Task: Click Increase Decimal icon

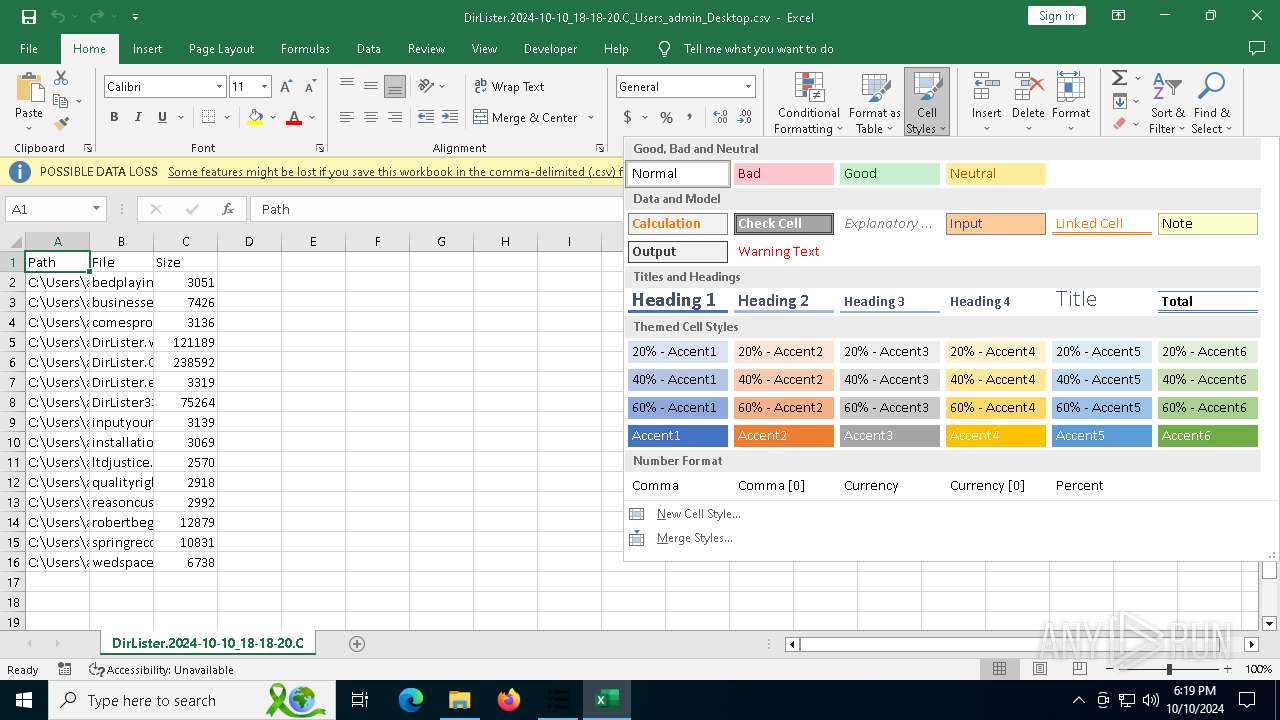Action: (x=720, y=117)
